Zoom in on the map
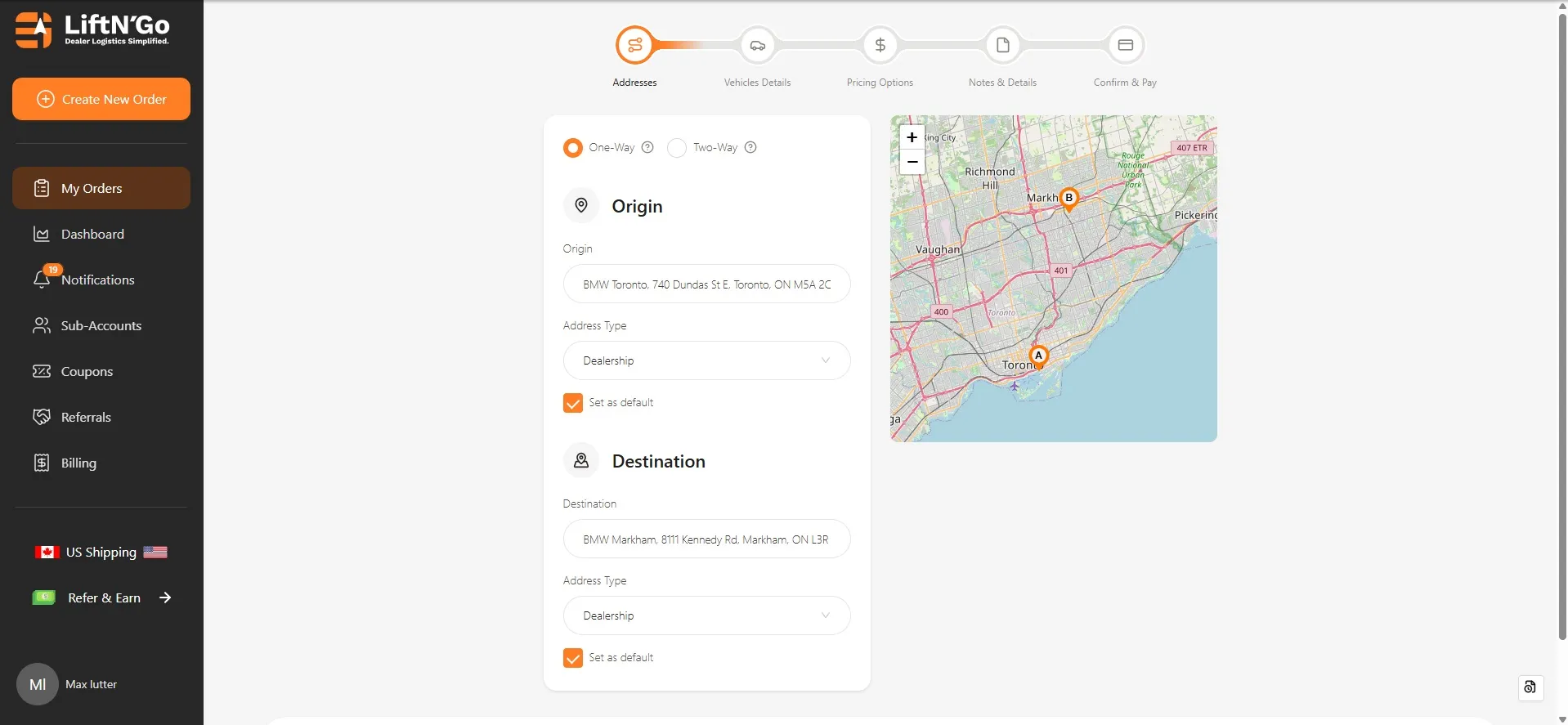This screenshot has width=1568, height=725. coord(912,137)
